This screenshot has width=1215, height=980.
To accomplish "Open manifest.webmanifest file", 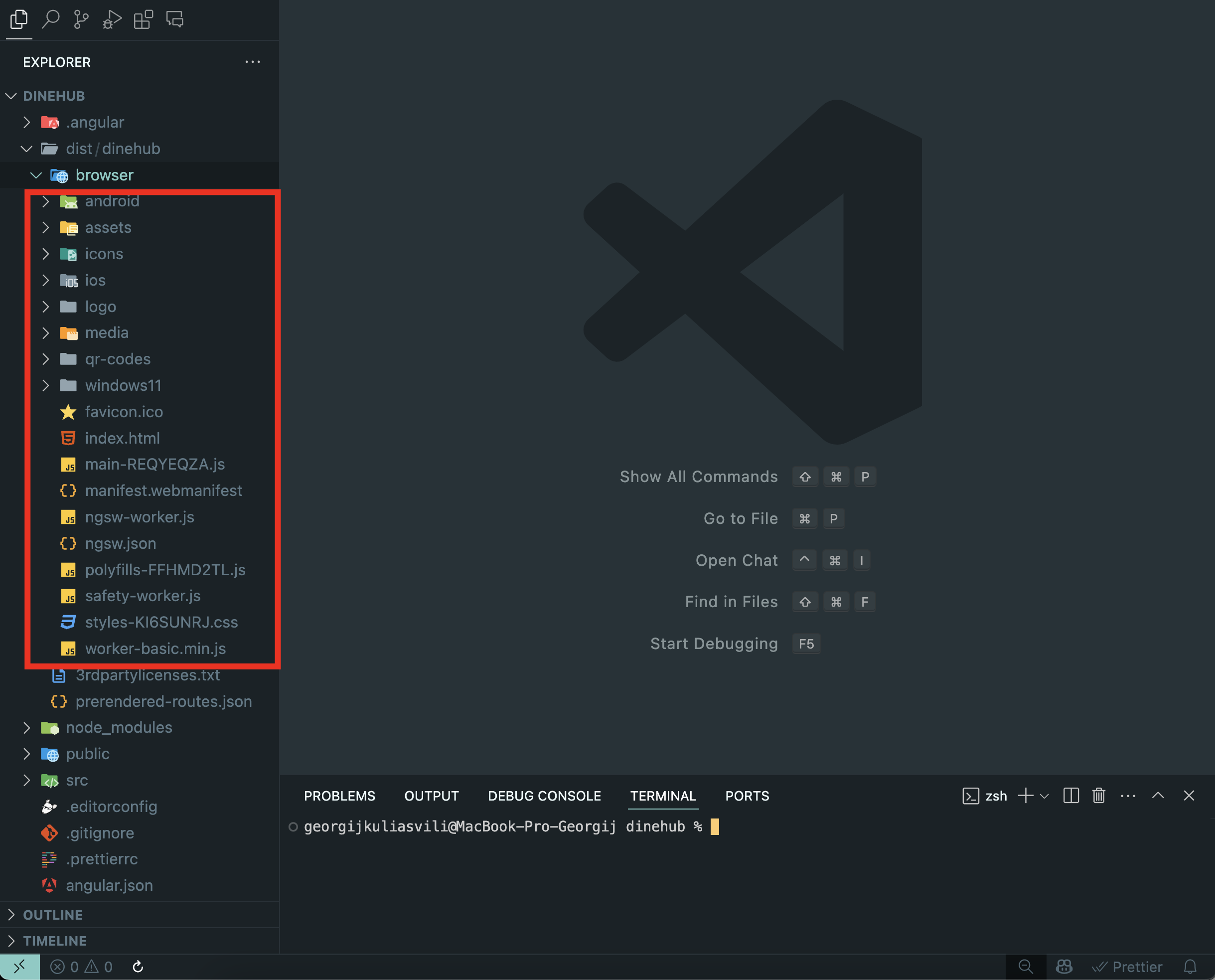I will (x=140, y=490).
